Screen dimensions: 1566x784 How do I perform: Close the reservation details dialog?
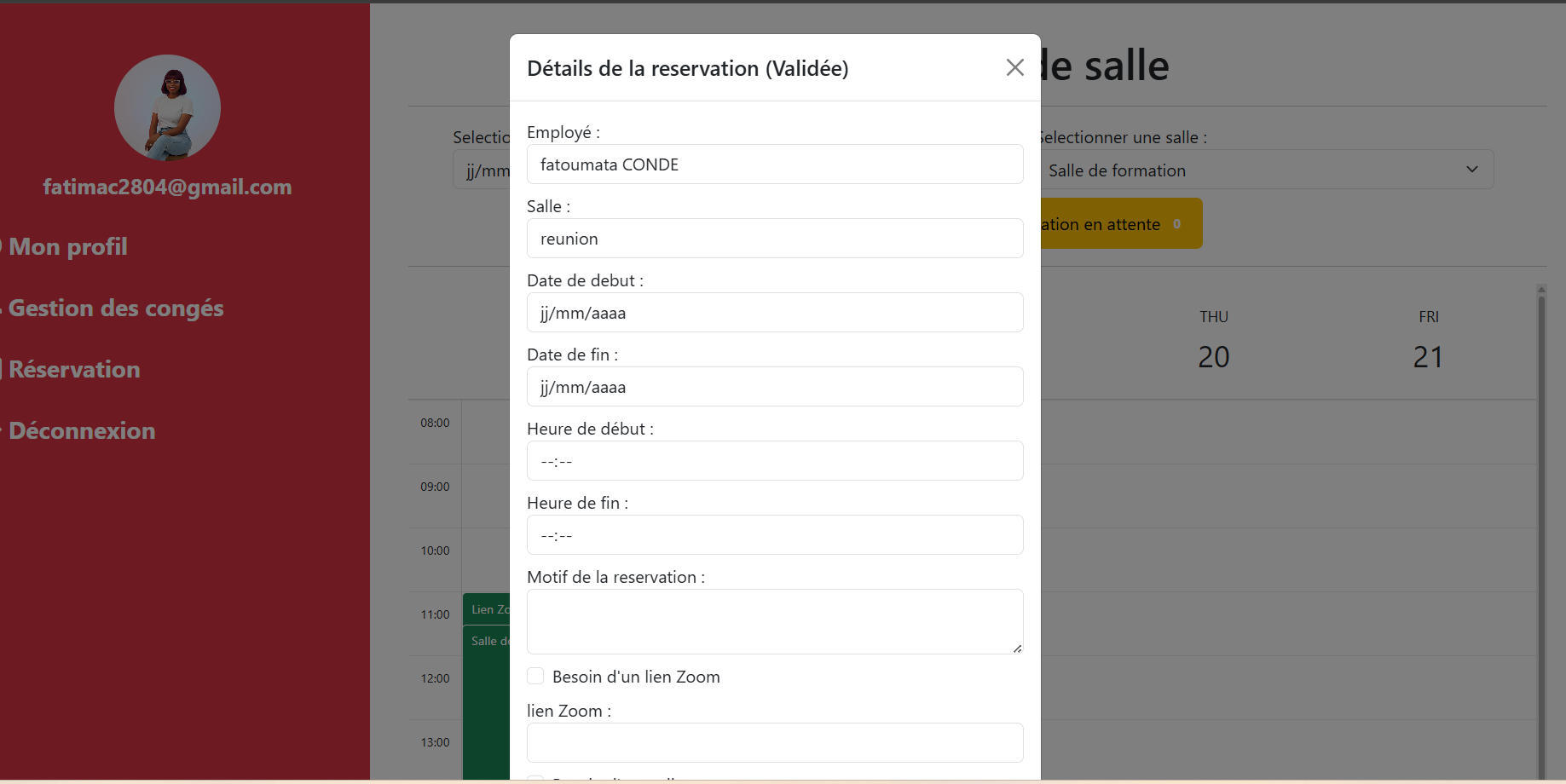pyautogui.click(x=1014, y=67)
